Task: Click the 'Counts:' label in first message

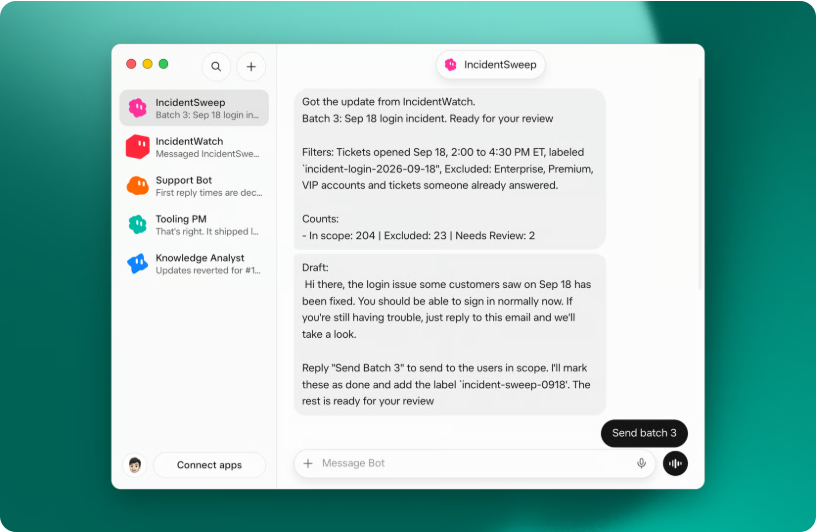Action: tap(321, 219)
